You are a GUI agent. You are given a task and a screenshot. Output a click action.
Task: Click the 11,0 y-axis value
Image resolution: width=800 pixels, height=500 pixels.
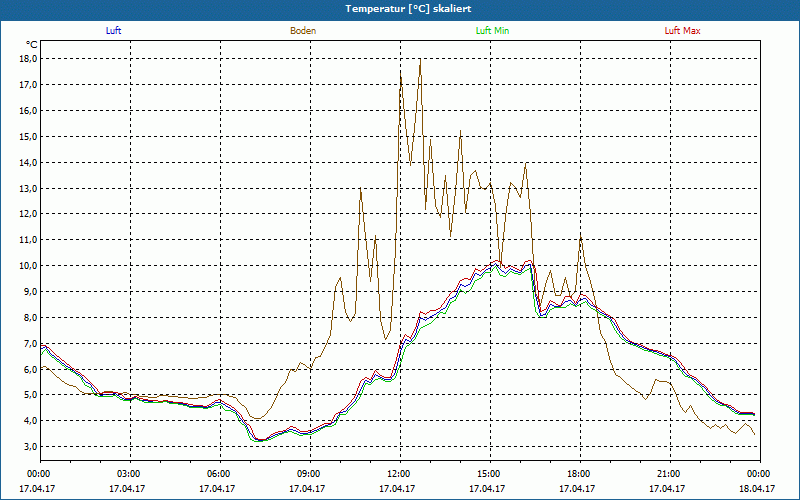point(28,240)
